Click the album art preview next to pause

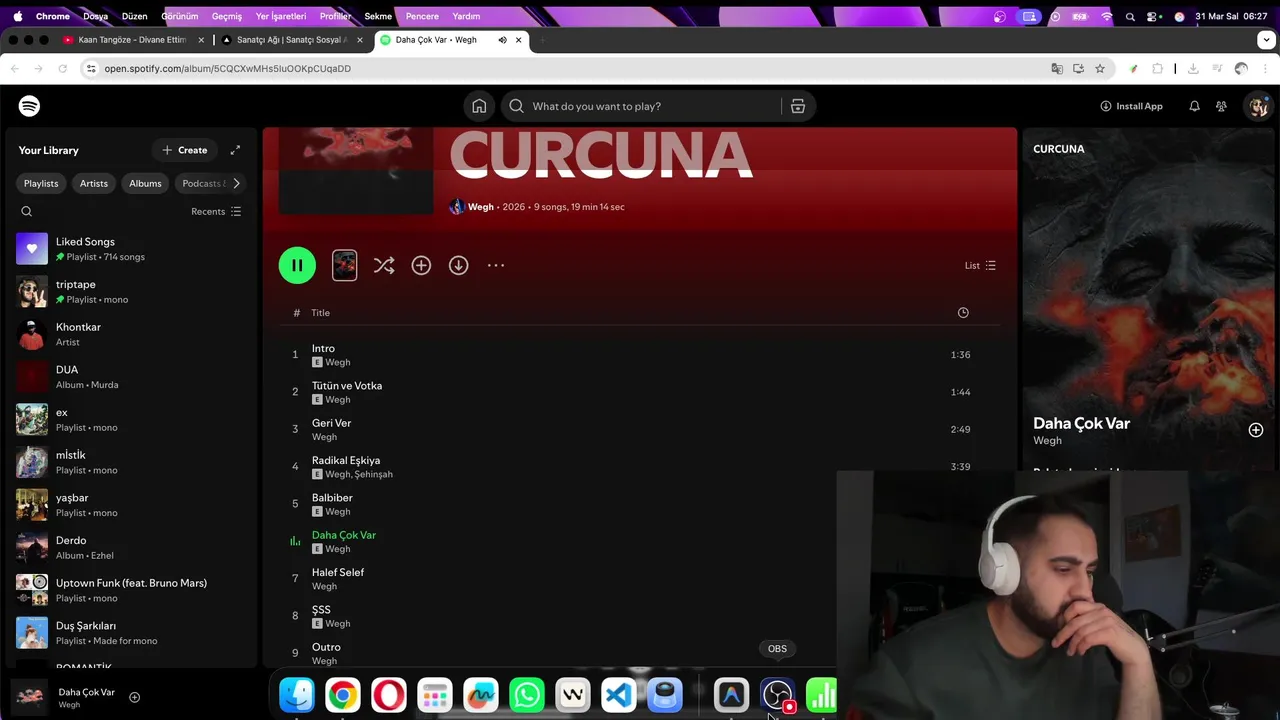coord(344,265)
